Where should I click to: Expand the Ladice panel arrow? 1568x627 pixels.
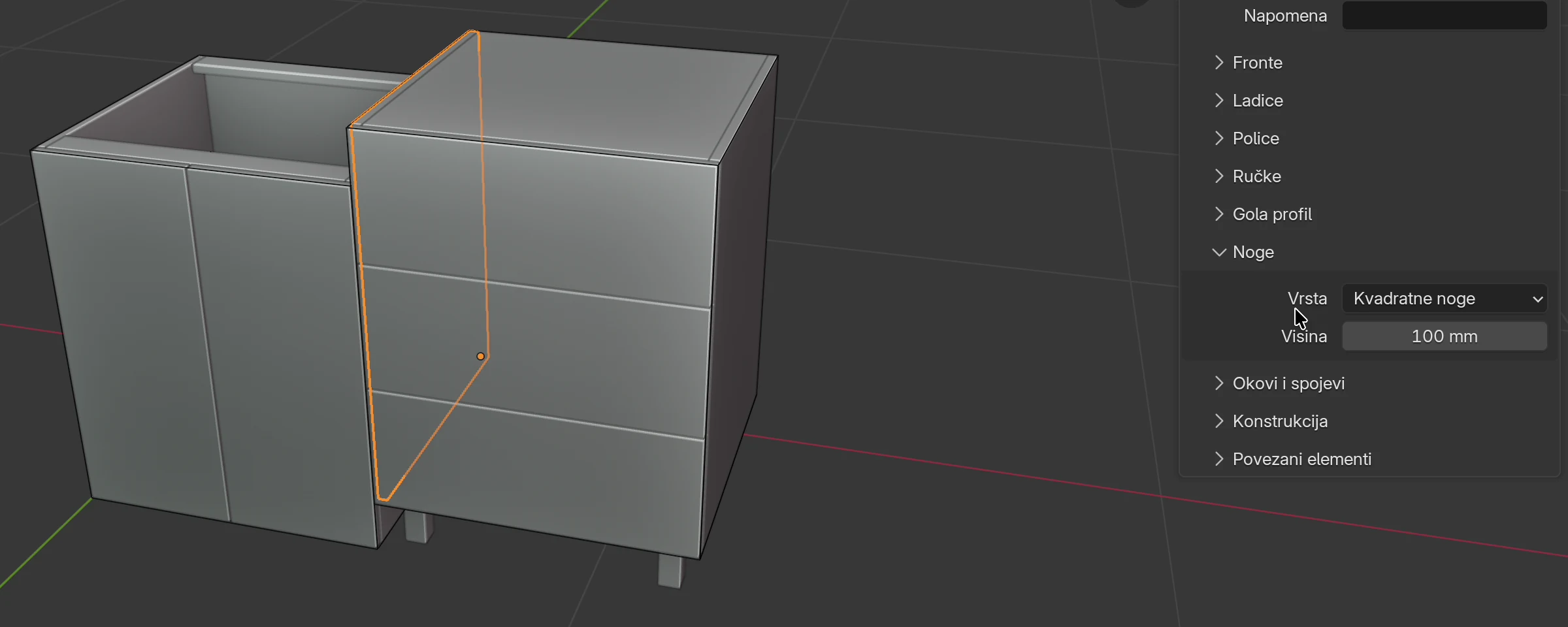click(1218, 101)
